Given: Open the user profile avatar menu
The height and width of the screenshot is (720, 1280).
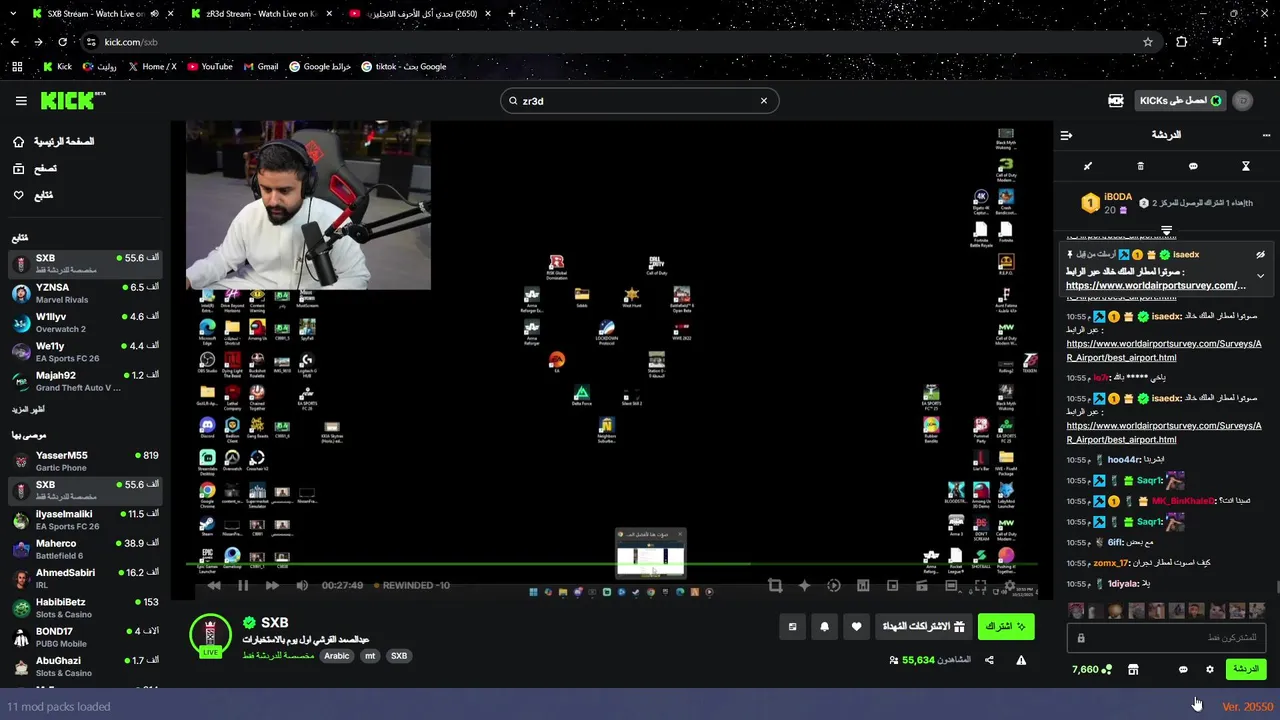Looking at the screenshot, I should [x=1243, y=101].
